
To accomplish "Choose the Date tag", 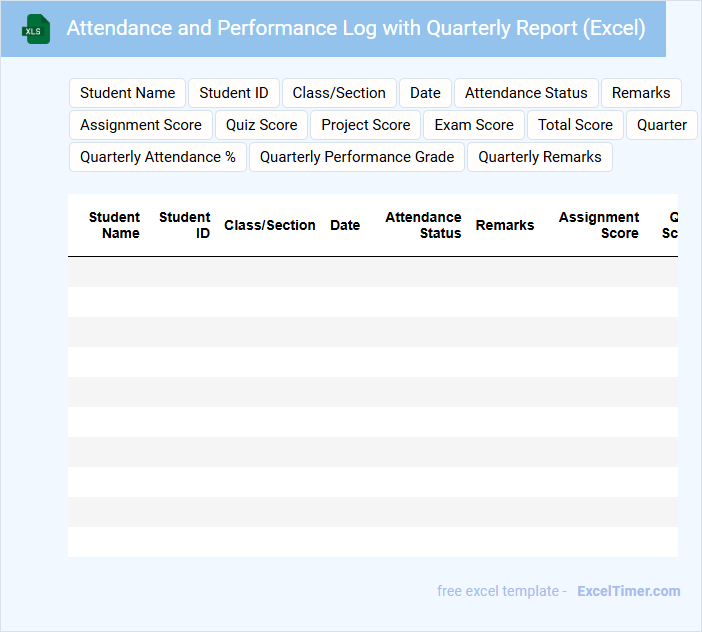I will 425,93.
